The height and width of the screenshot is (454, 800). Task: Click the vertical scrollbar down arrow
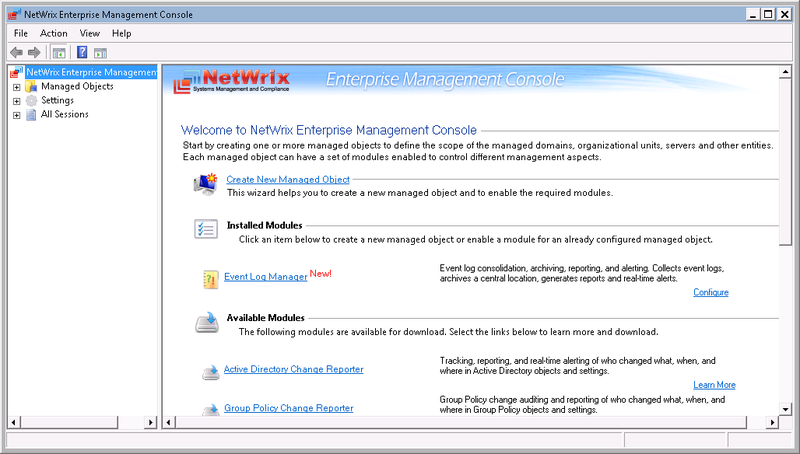(786, 408)
